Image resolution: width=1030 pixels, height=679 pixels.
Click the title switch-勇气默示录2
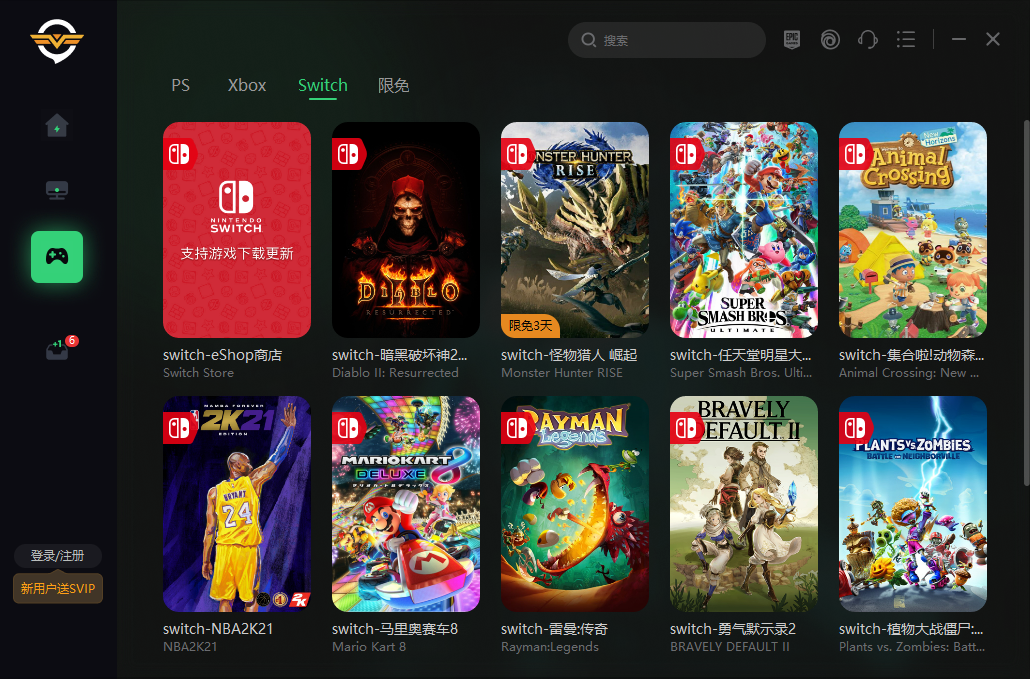[733, 629]
